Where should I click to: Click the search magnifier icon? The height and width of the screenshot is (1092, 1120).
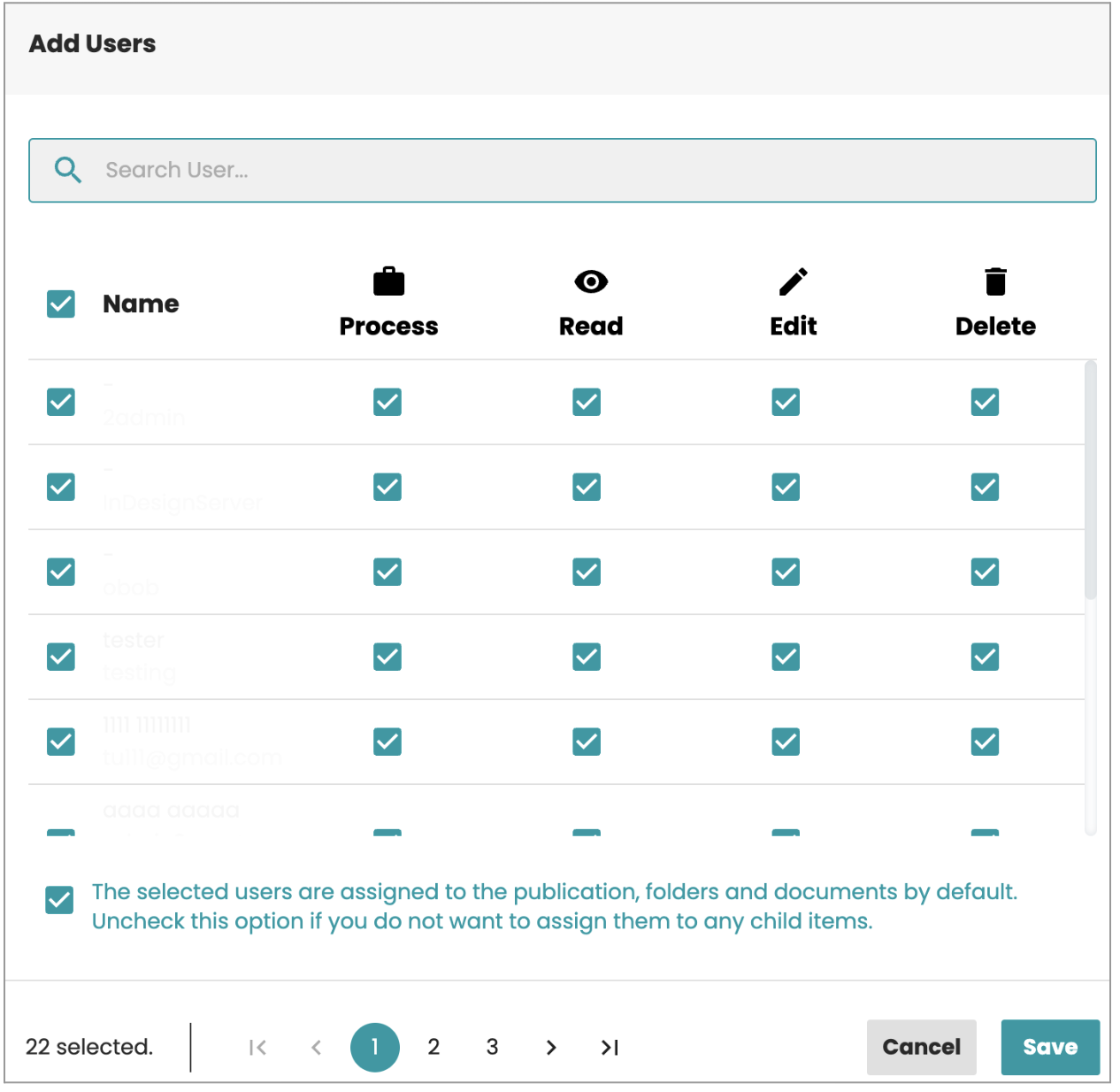tap(68, 170)
